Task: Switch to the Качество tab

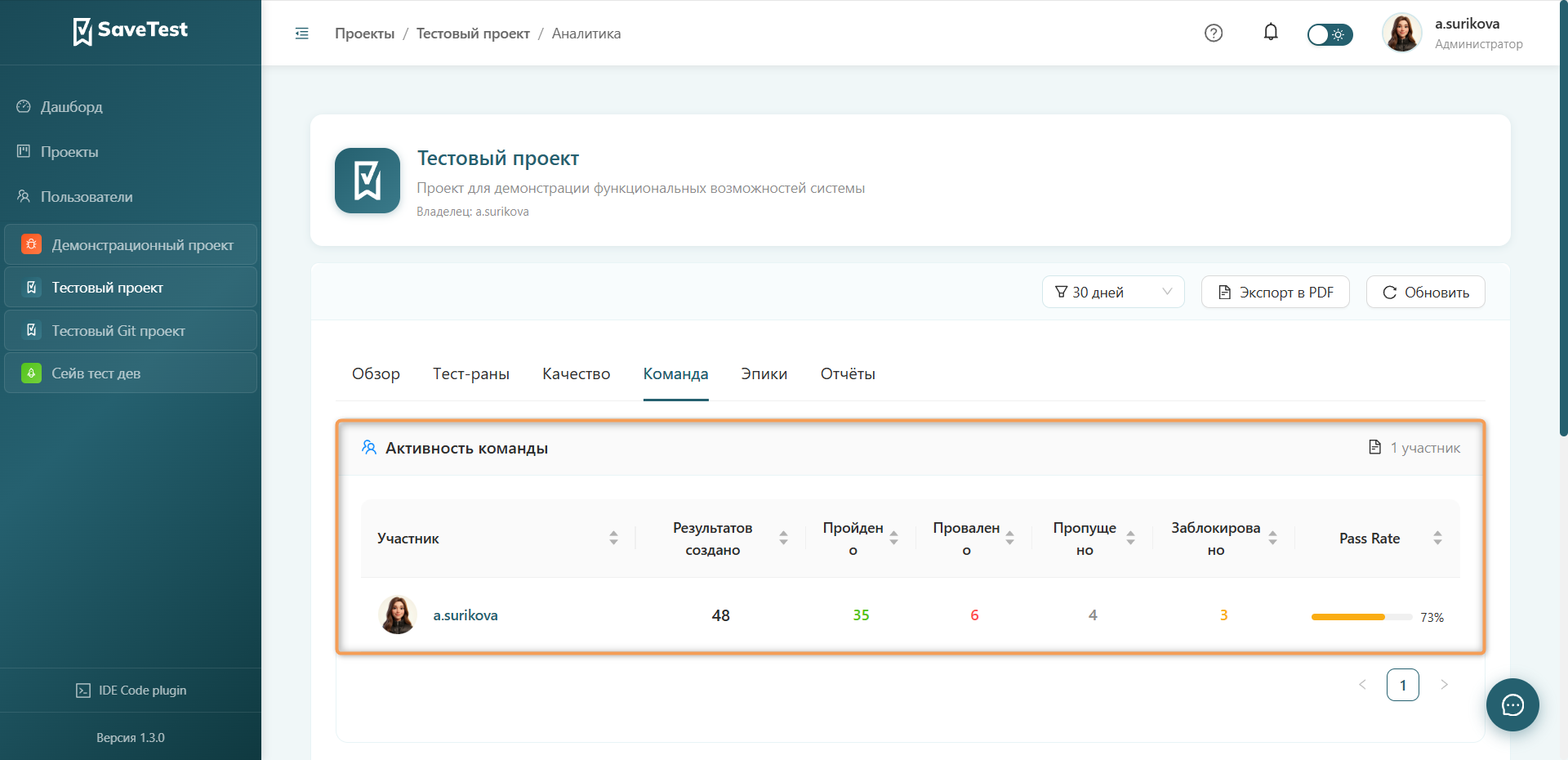Action: 577,373
